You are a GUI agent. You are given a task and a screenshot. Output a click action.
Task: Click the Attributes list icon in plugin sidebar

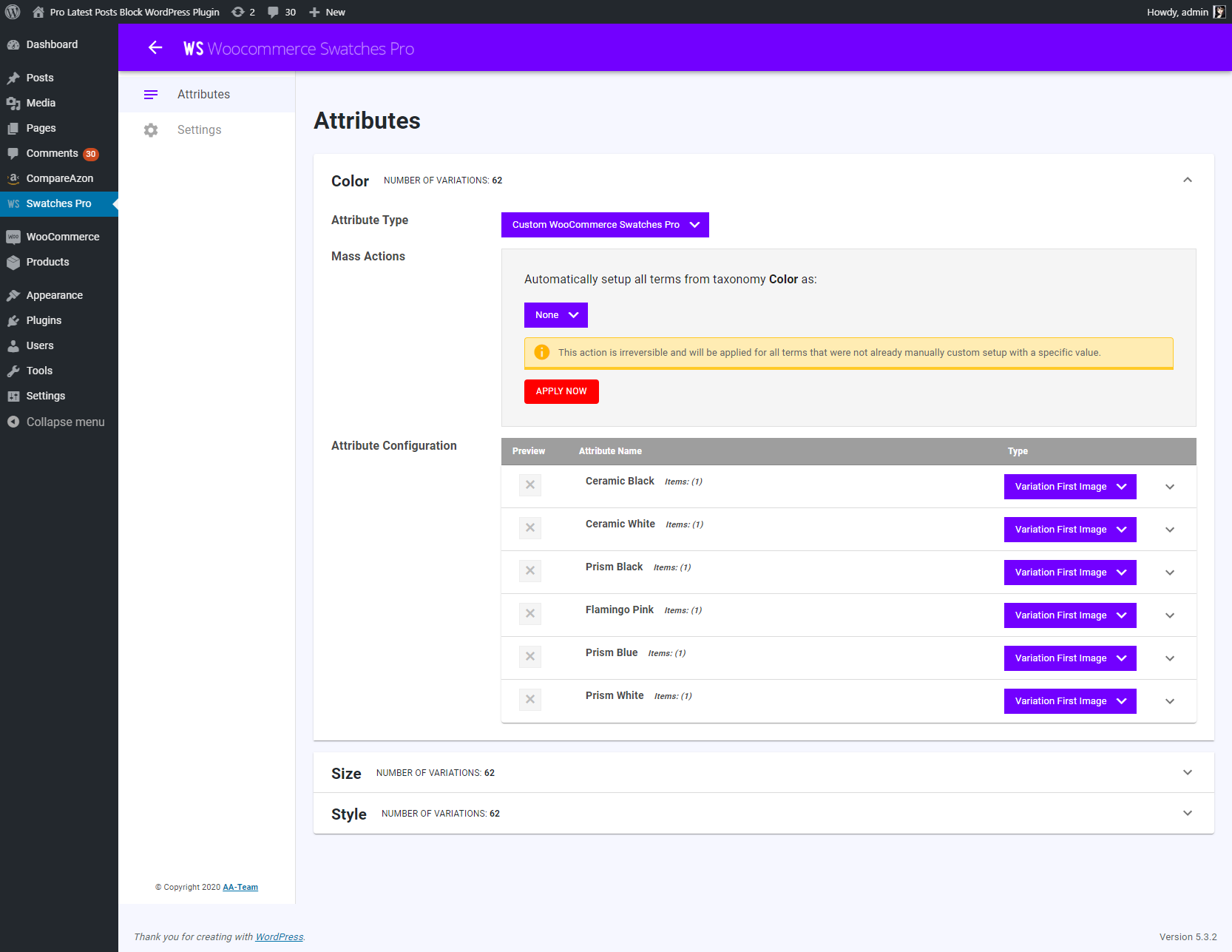click(151, 95)
